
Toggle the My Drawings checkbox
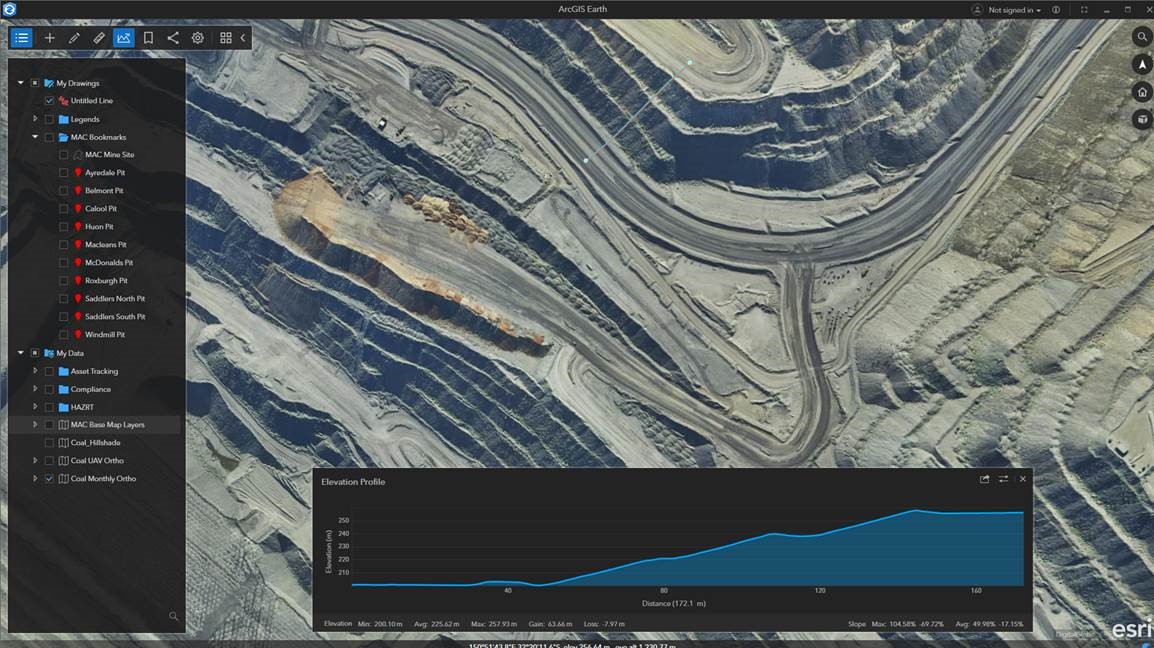[35, 83]
